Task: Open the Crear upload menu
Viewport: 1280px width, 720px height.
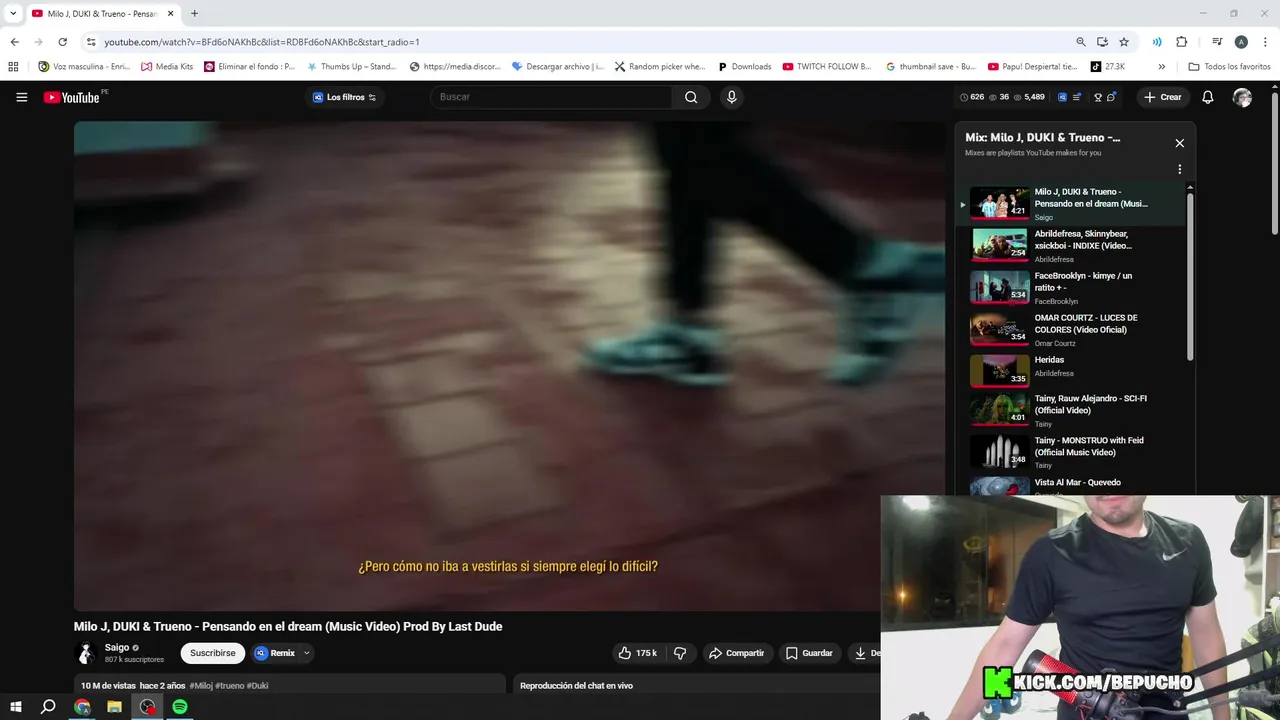Action: pos(1163,97)
